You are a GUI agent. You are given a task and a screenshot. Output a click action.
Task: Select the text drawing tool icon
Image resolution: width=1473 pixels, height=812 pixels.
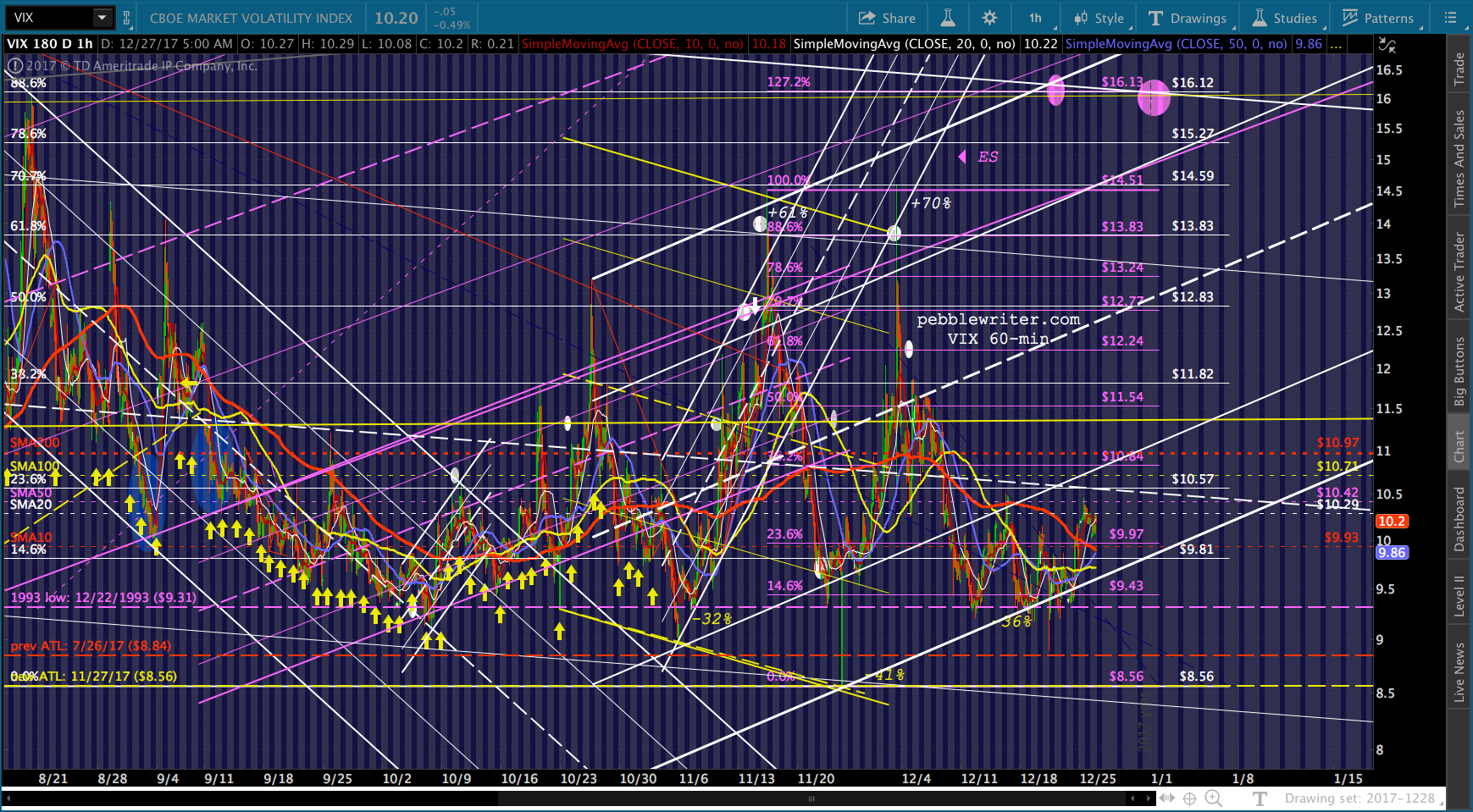(1260, 798)
